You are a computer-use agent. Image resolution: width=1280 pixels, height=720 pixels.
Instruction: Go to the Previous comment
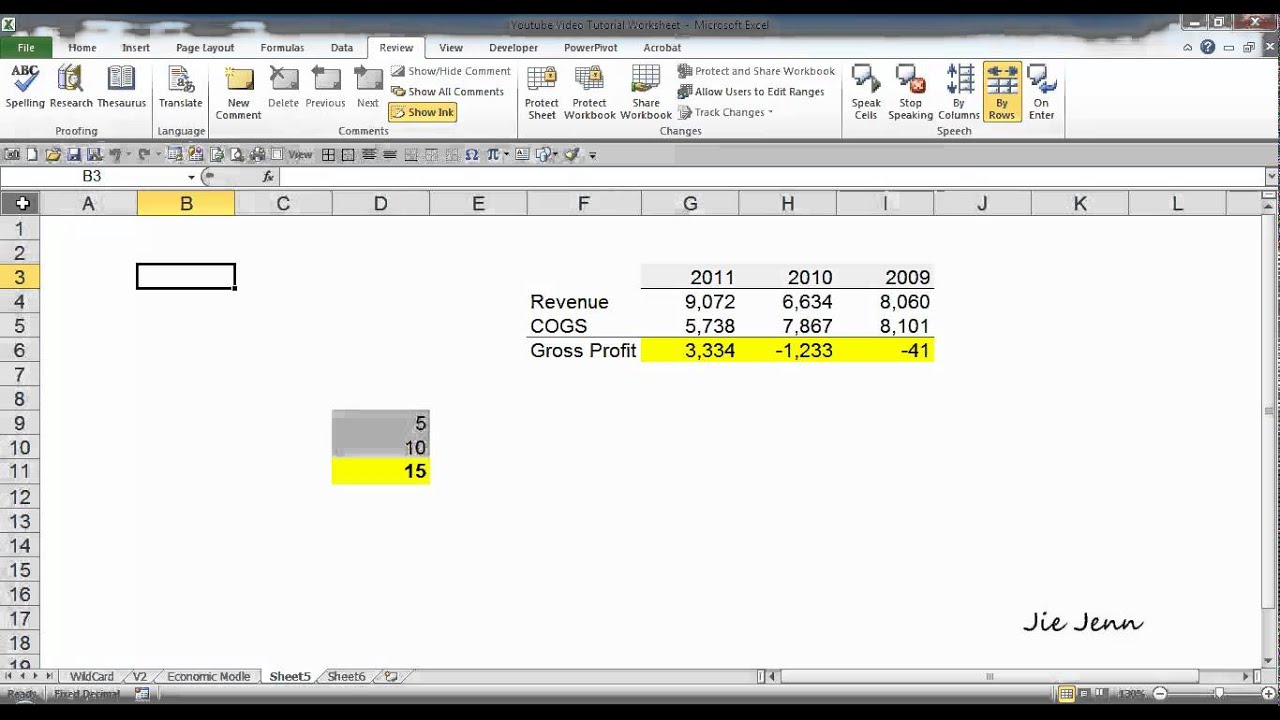(325, 86)
